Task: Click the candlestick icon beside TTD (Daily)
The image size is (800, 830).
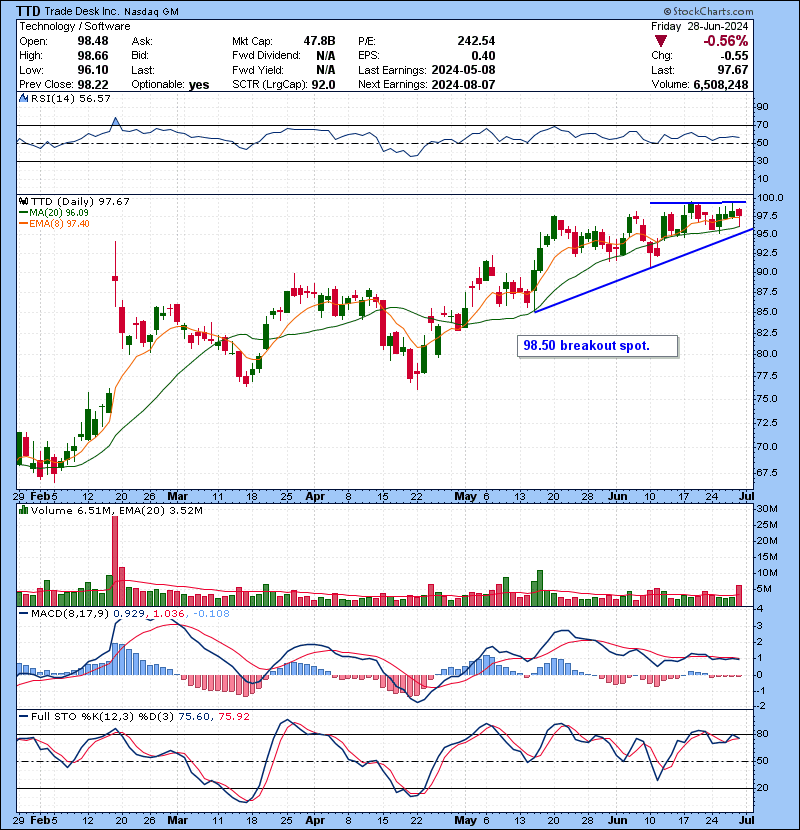Action: coord(23,201)
